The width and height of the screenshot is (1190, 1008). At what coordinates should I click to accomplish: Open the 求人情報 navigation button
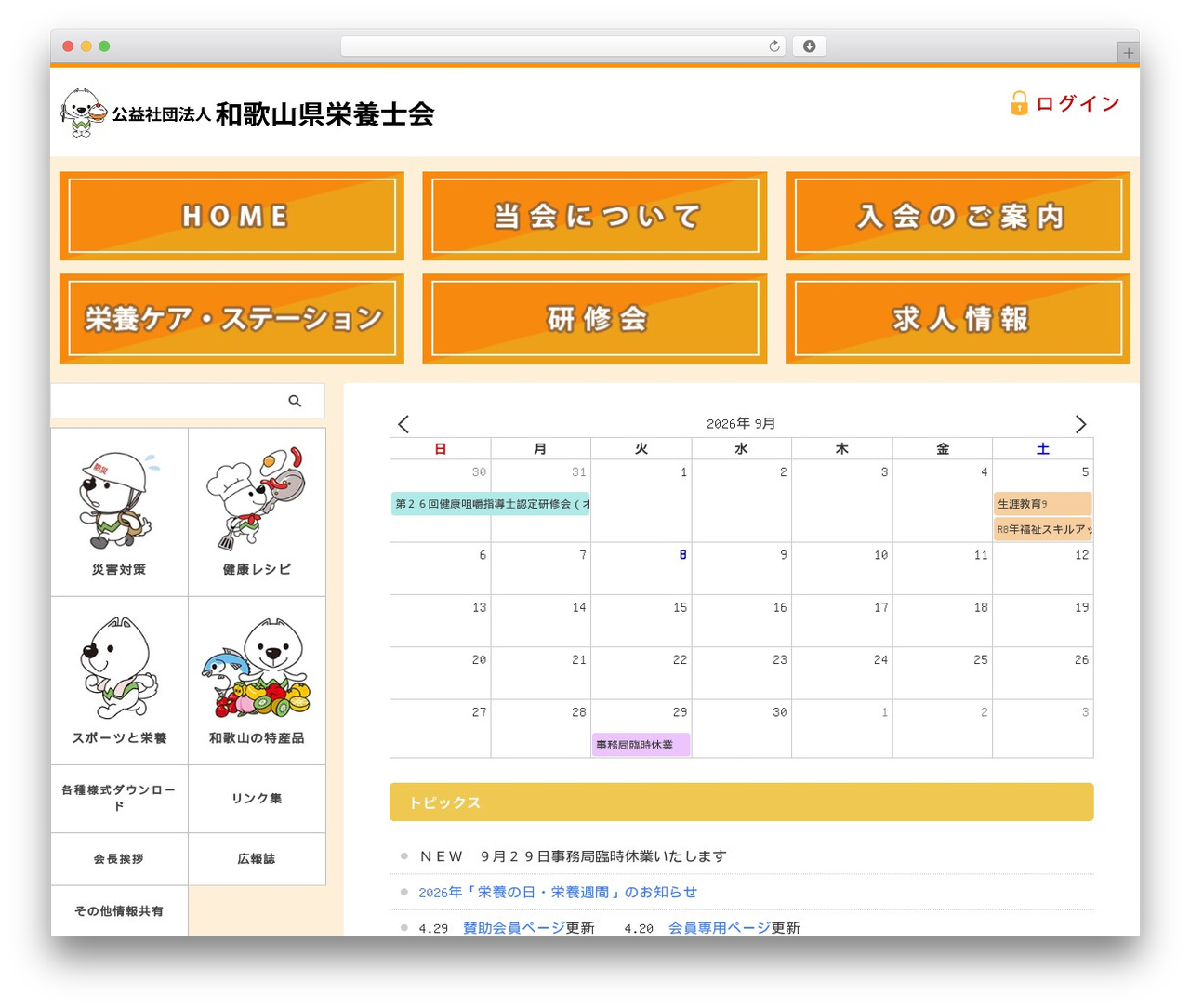(958, 318)
